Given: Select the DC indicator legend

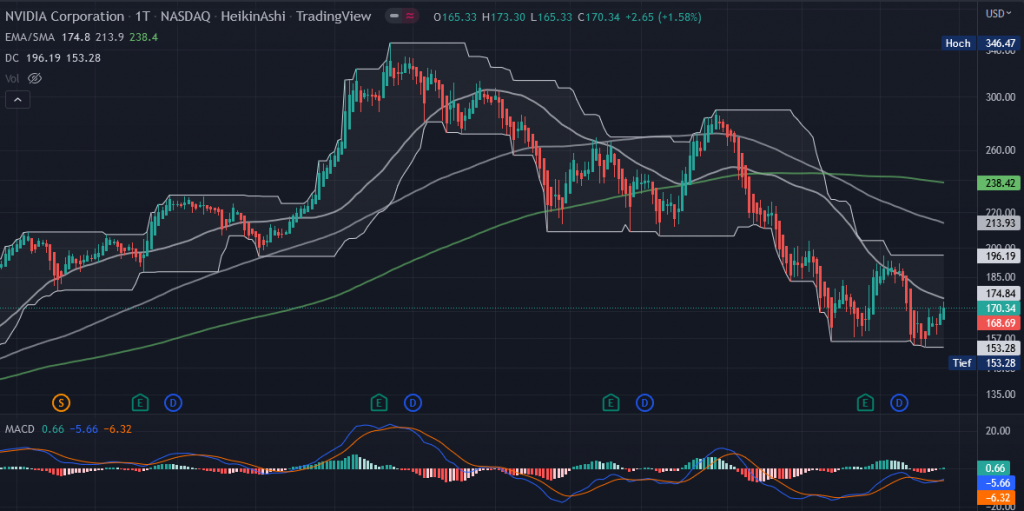Looking at the screenshot, I should (x=12, y=58).
